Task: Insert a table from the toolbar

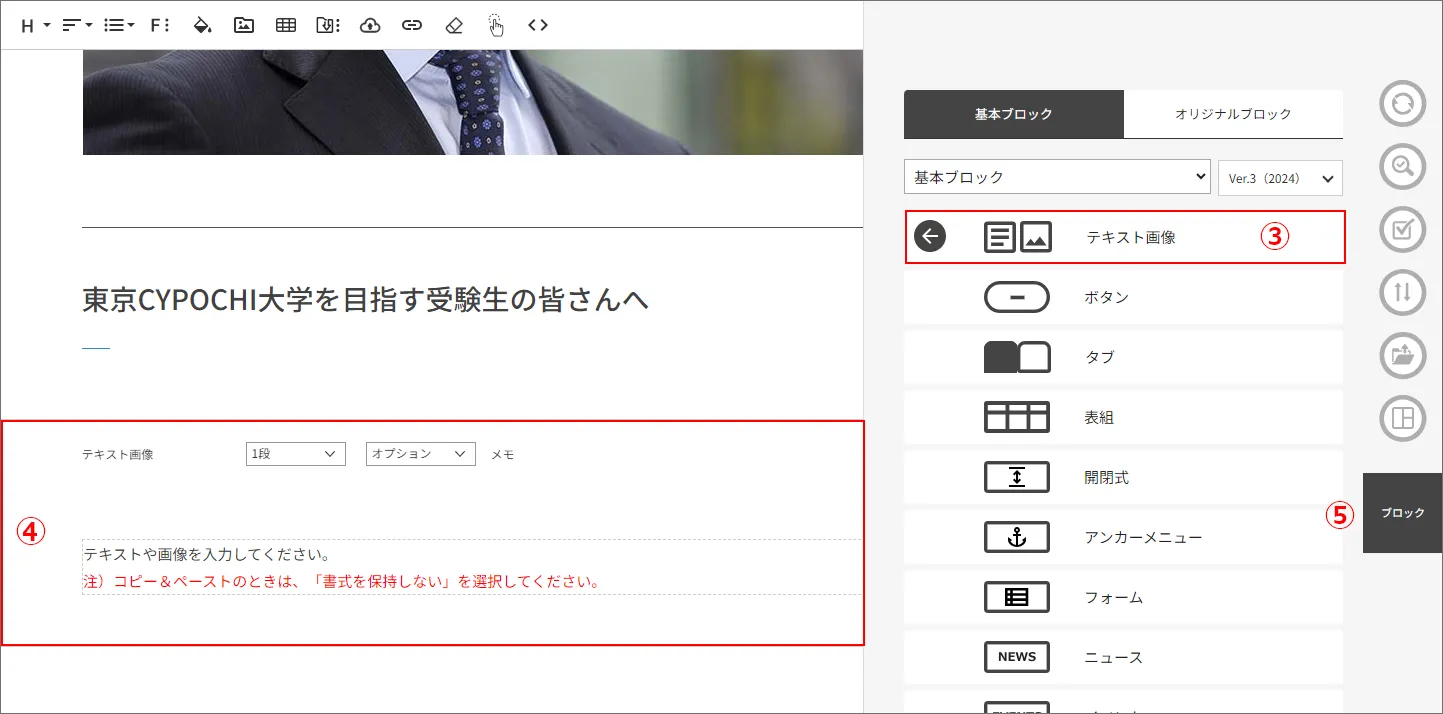Action: tap(286, 26)
